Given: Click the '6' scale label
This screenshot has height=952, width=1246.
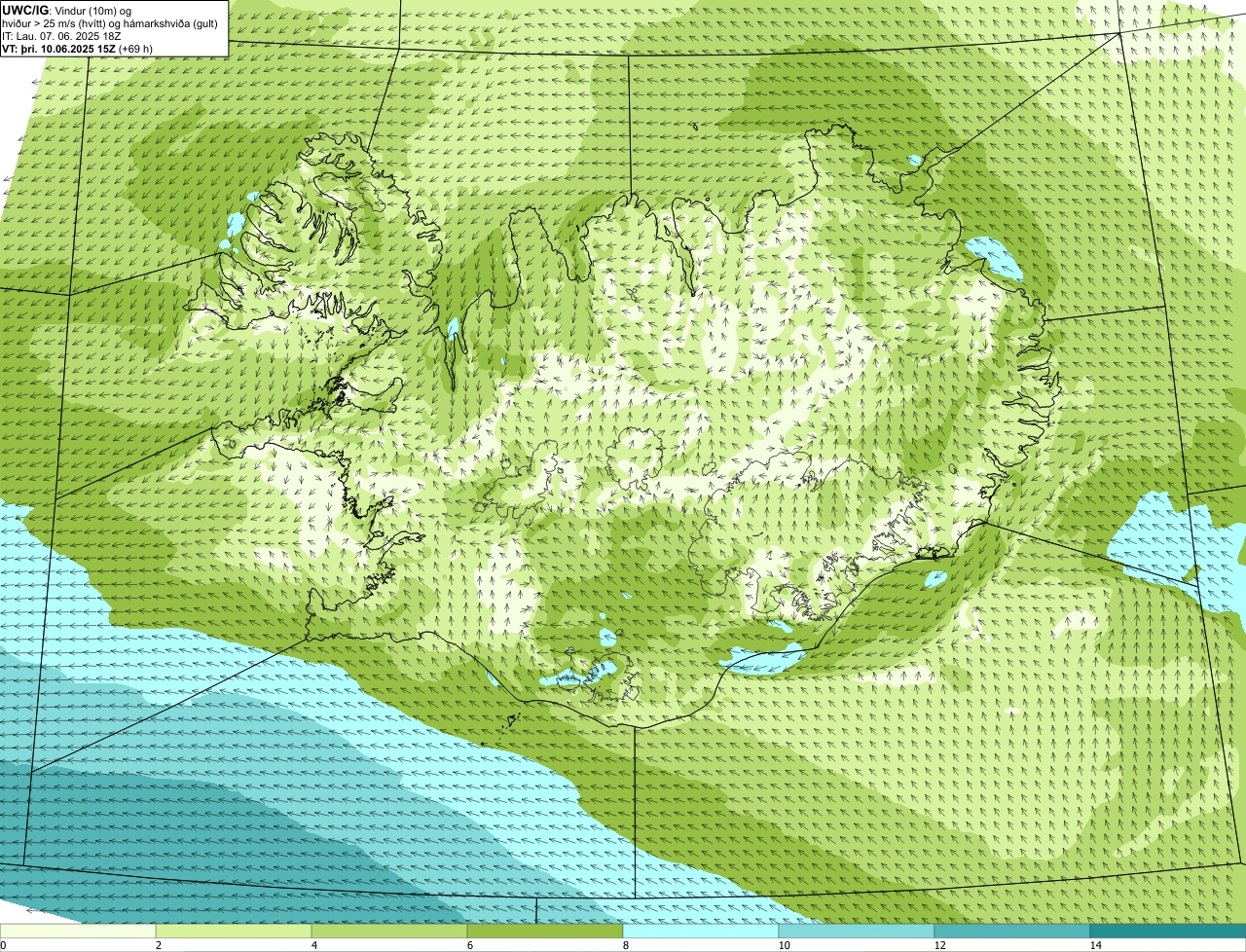Looking at the screenshot, I should click(469, 945).
